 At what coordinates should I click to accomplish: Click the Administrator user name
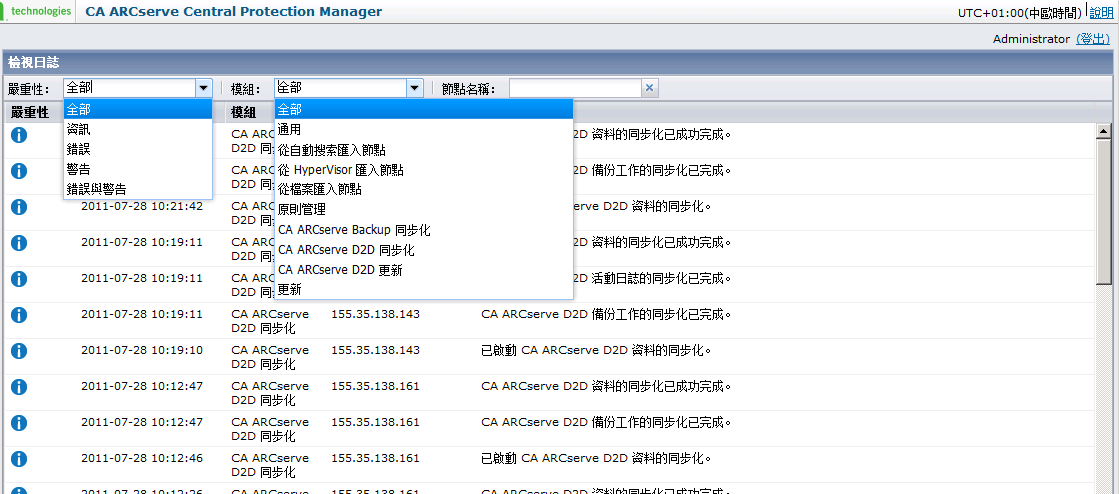(x=1031, y=39)
